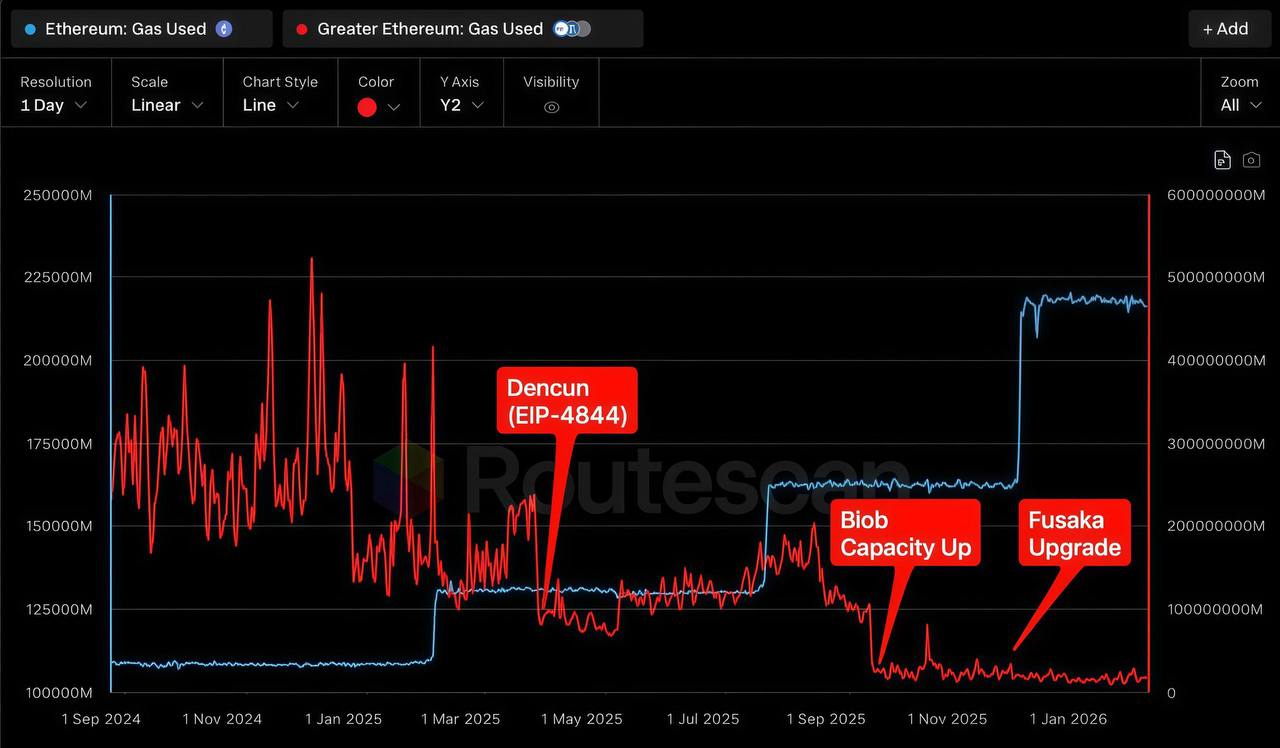This screenshot has height=748, width=1280.
Task: Open the Resolution dropdown set to 1 Day
Action: coord(55,105)
